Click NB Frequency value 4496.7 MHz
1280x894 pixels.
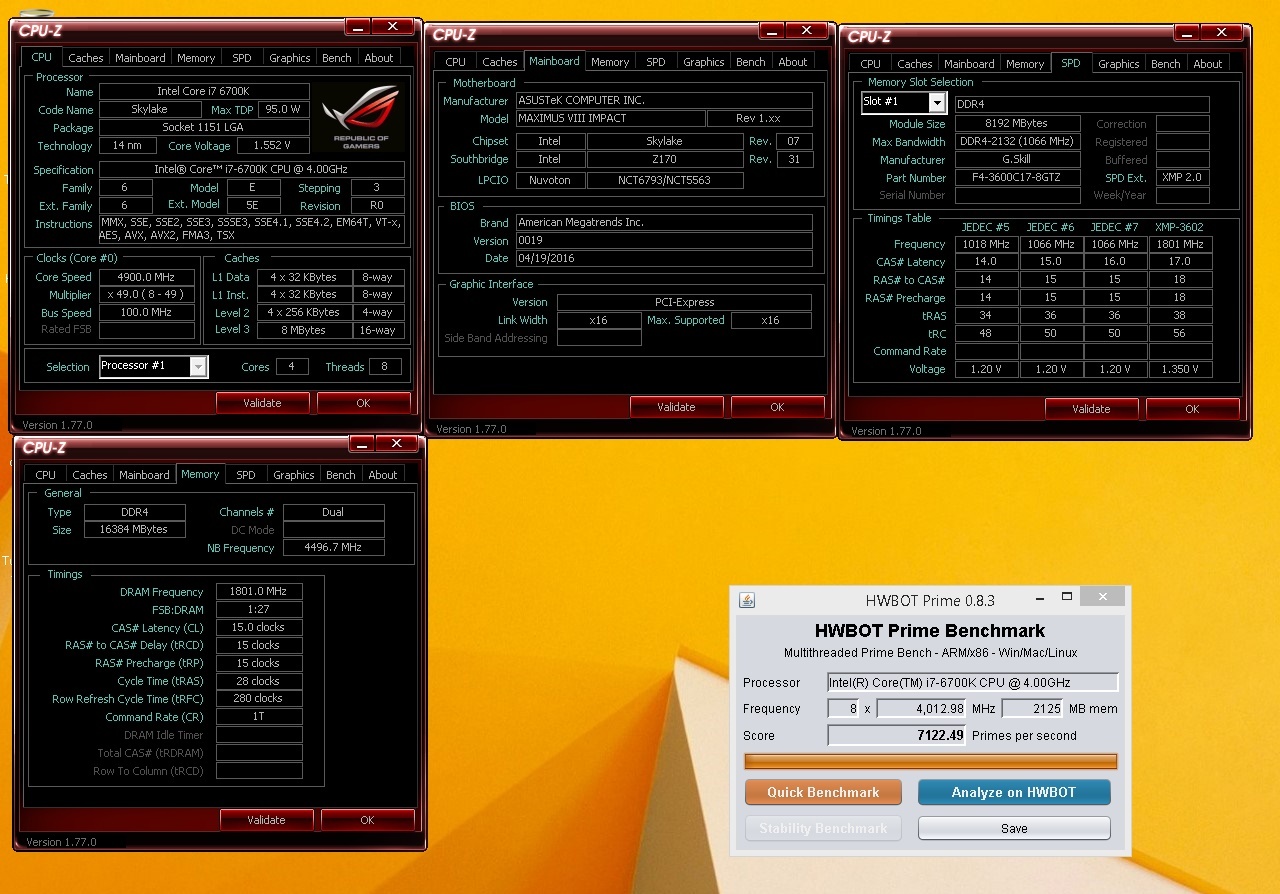pyautogui.click(x=334, y=548)
